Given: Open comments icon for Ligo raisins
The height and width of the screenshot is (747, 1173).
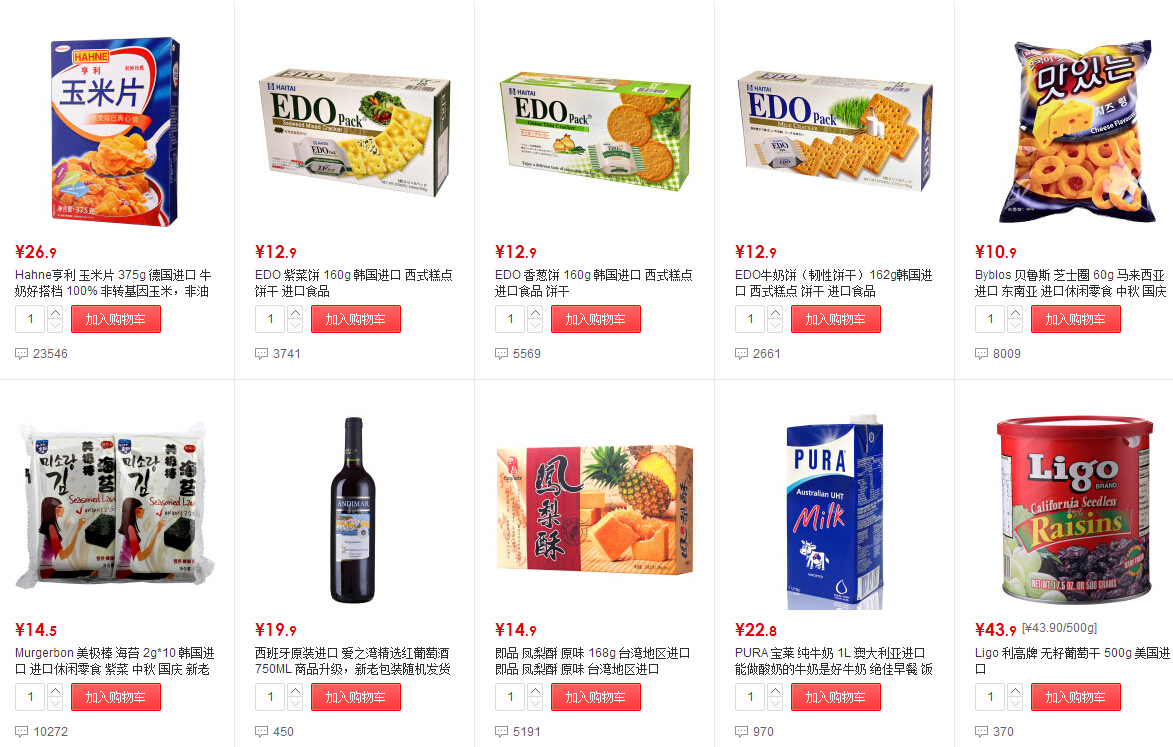Looking at the screenshot, I should pyautogui.click(x=981, y=731).
